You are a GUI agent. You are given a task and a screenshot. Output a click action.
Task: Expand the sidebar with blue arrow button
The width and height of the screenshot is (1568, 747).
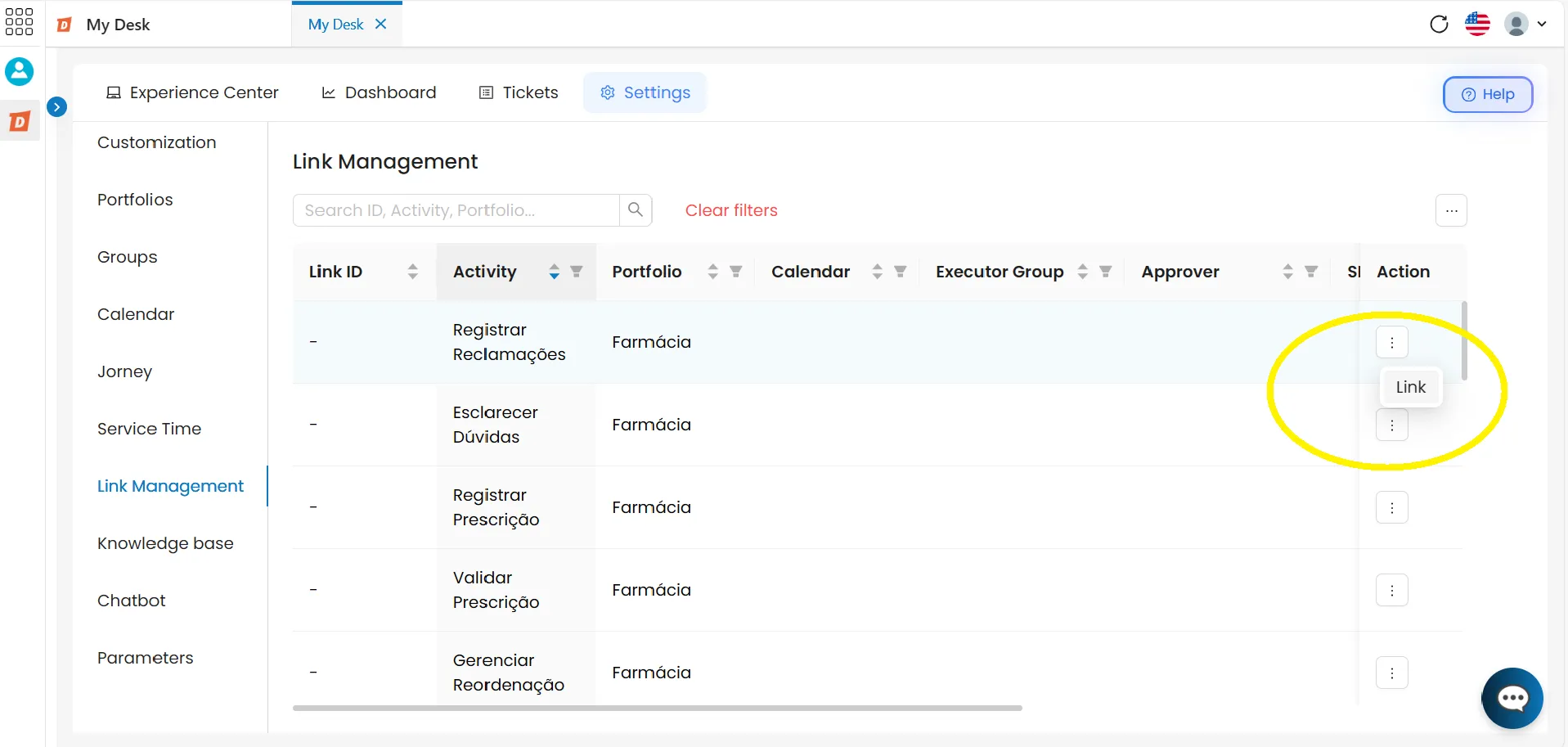tap(56, 106)
